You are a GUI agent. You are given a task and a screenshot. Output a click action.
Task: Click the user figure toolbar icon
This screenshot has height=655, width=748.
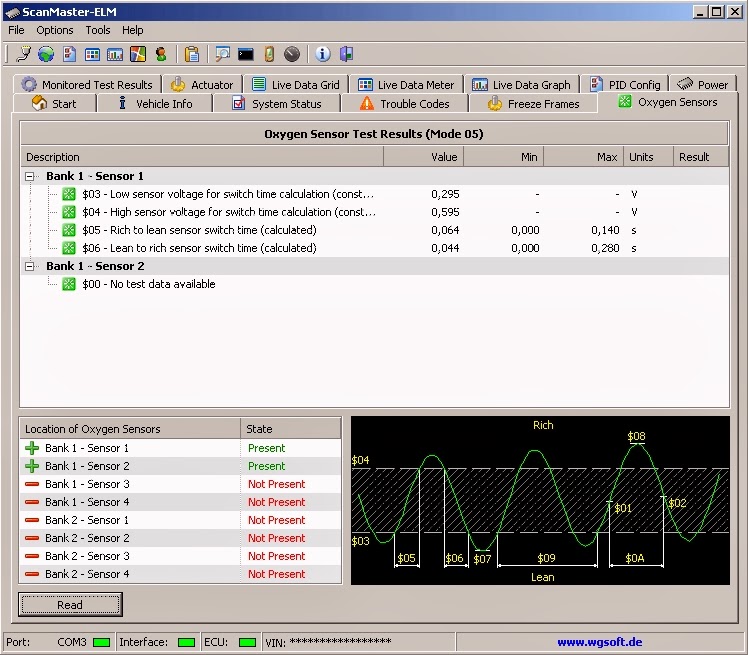coord(161,54)
